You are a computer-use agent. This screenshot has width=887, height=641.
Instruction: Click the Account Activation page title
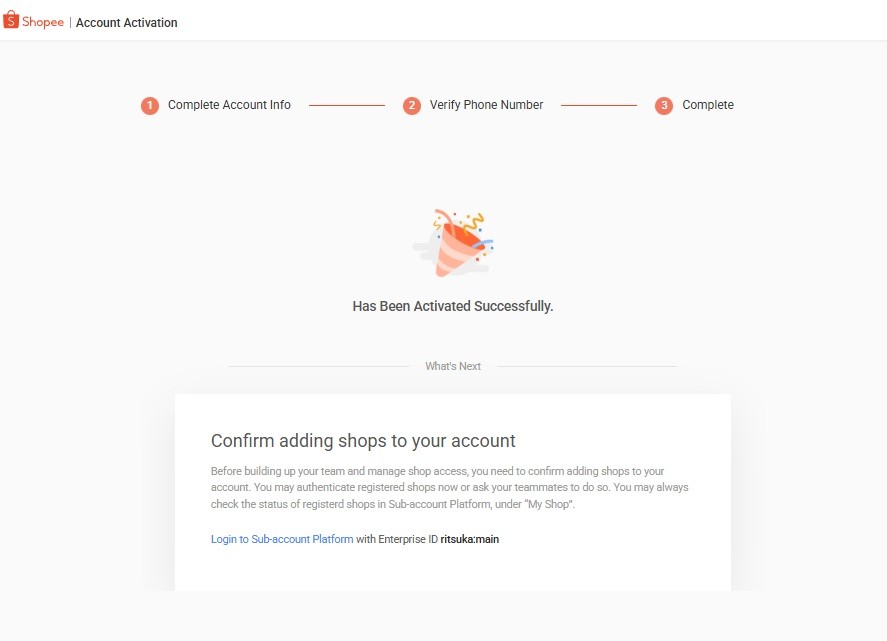point(127,23)
